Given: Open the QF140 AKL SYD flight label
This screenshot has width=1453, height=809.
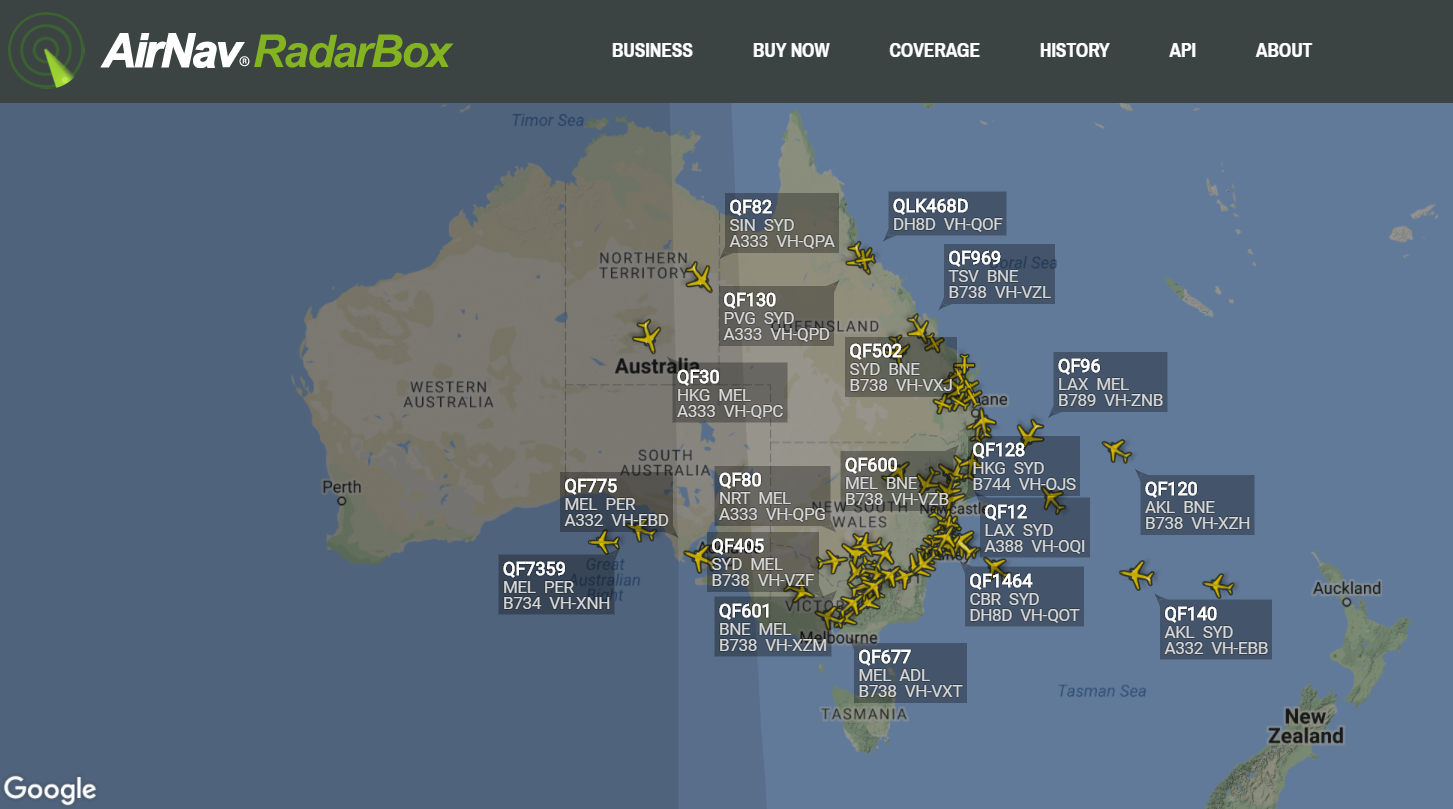Looking at the screenshot, I should click(1217, 630).
